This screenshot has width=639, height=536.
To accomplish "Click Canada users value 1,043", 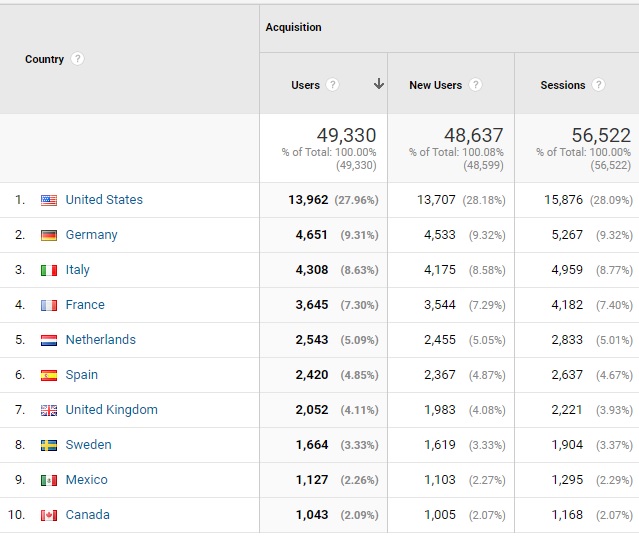I will click(312, 515).
